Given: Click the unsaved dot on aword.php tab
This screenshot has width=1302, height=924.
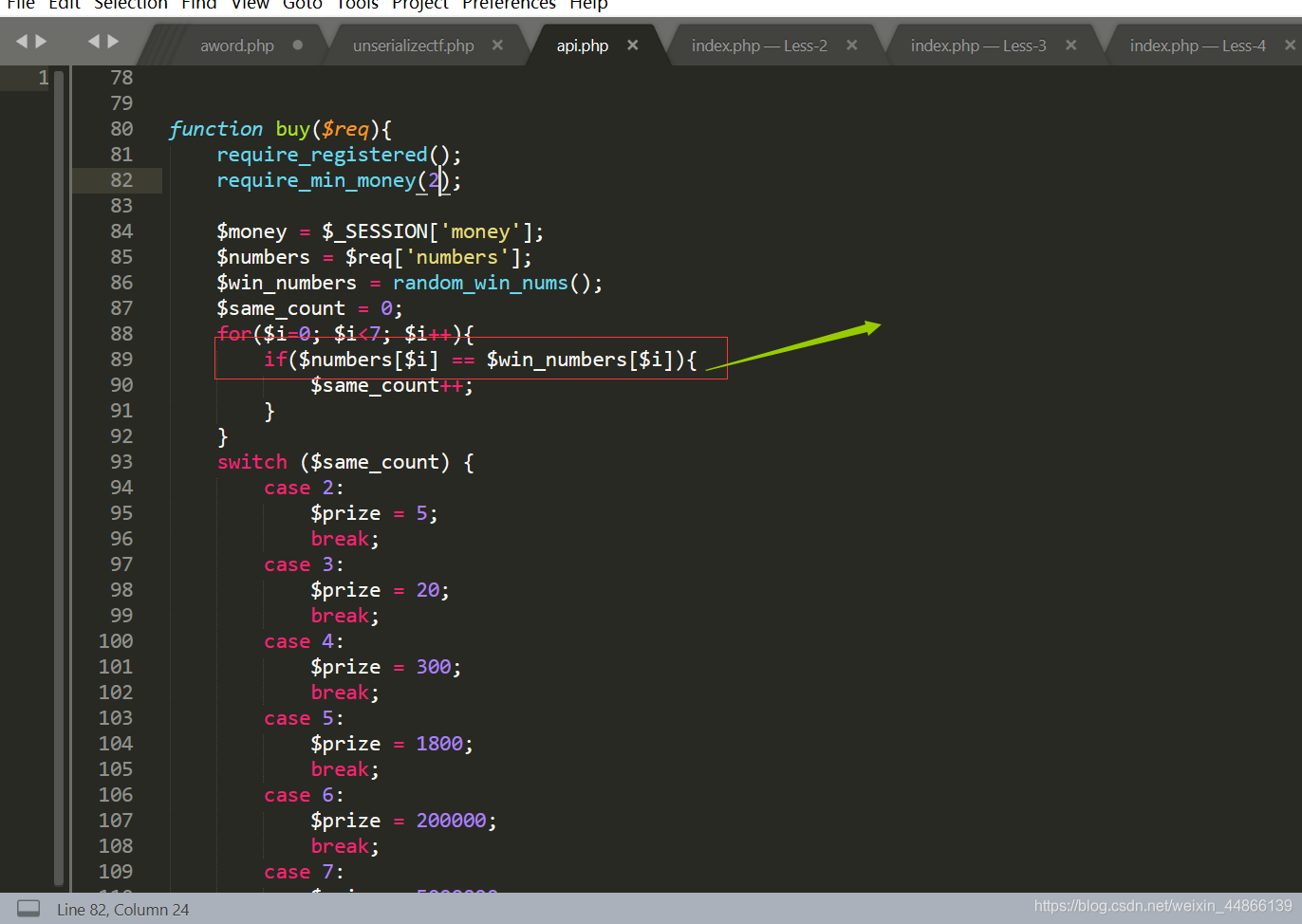Looking at the screenshot, I should 298,45.
